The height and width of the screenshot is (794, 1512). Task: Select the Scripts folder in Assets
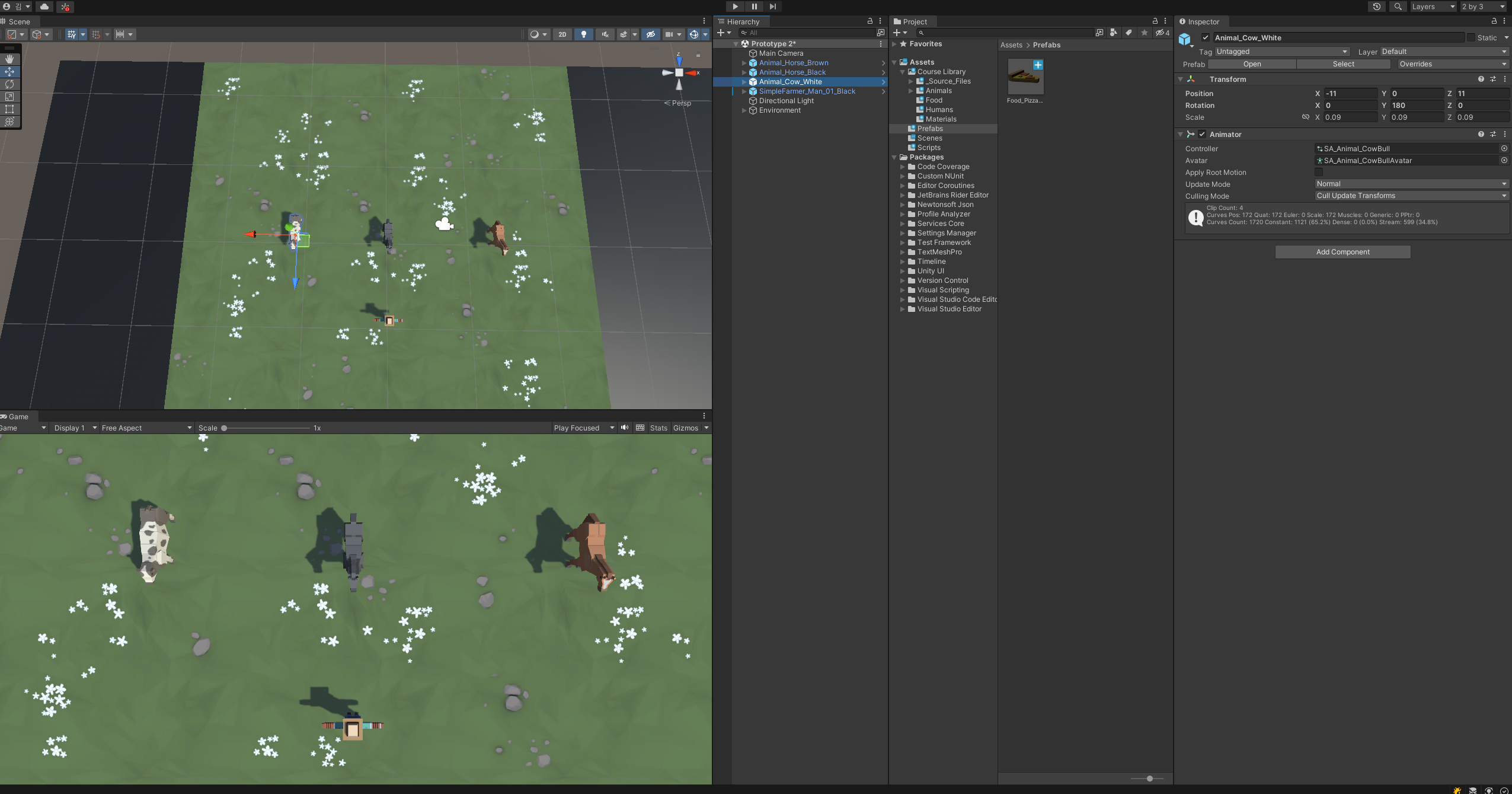coord(928,148)
